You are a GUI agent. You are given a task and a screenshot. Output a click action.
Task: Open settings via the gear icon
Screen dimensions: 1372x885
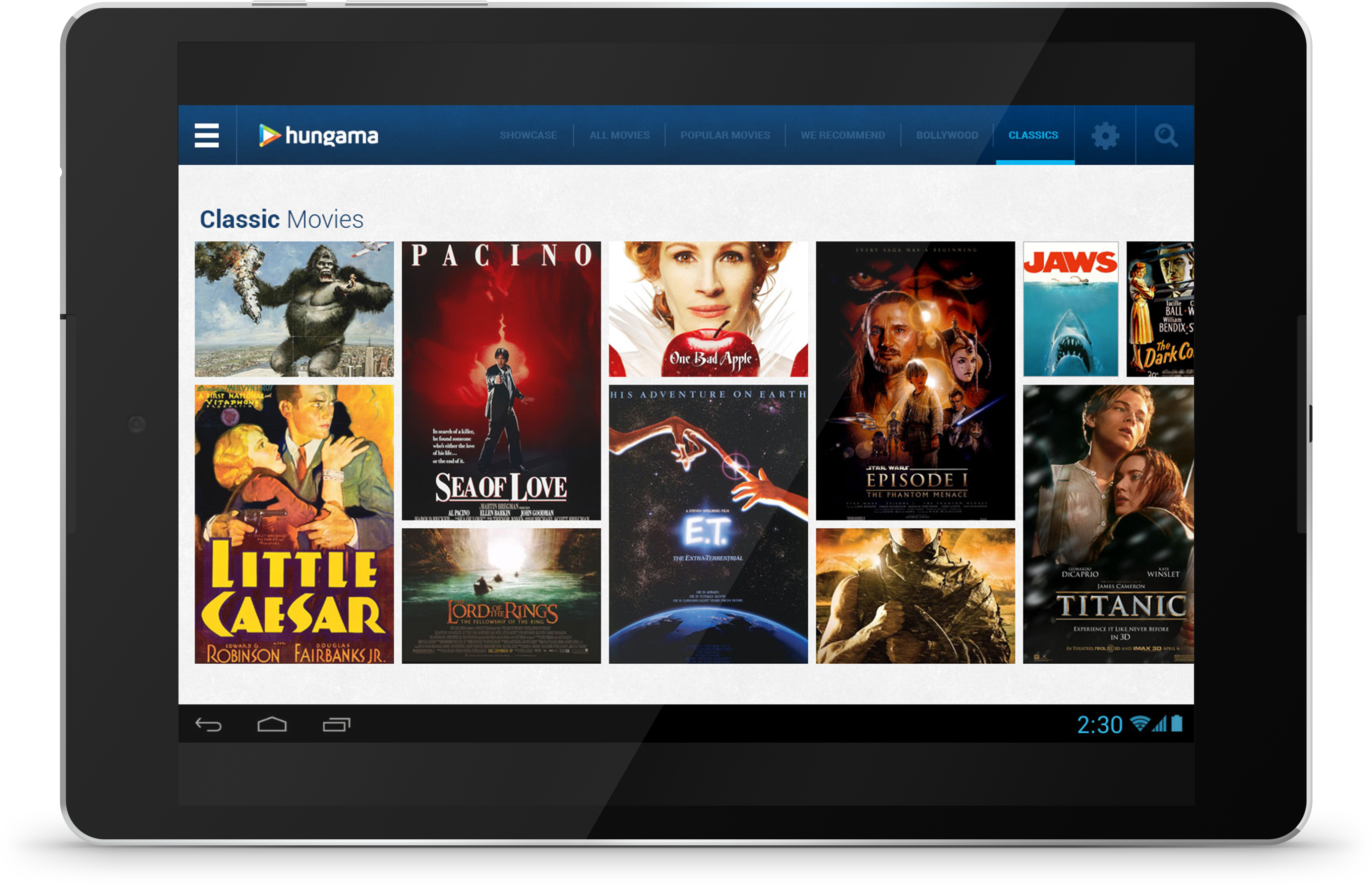[x=1105, y=135]
